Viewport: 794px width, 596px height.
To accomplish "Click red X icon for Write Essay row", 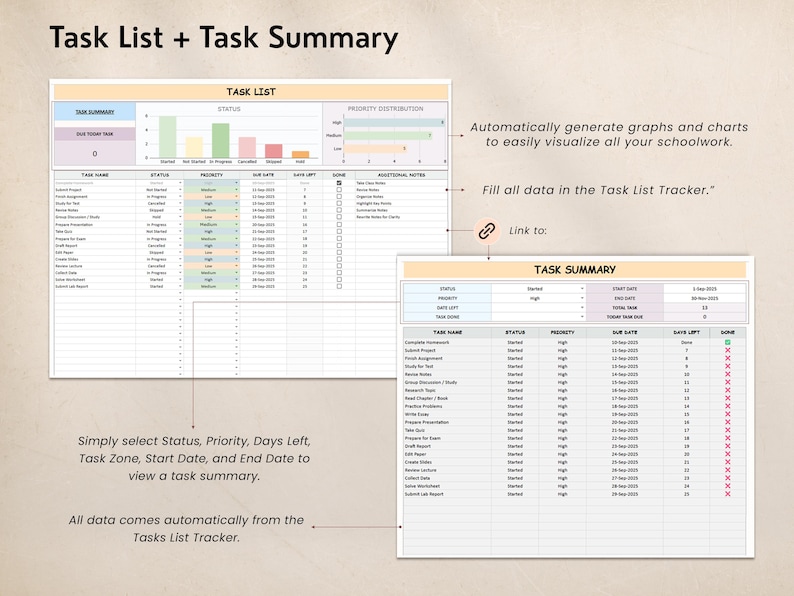I will tap(728, 414).
